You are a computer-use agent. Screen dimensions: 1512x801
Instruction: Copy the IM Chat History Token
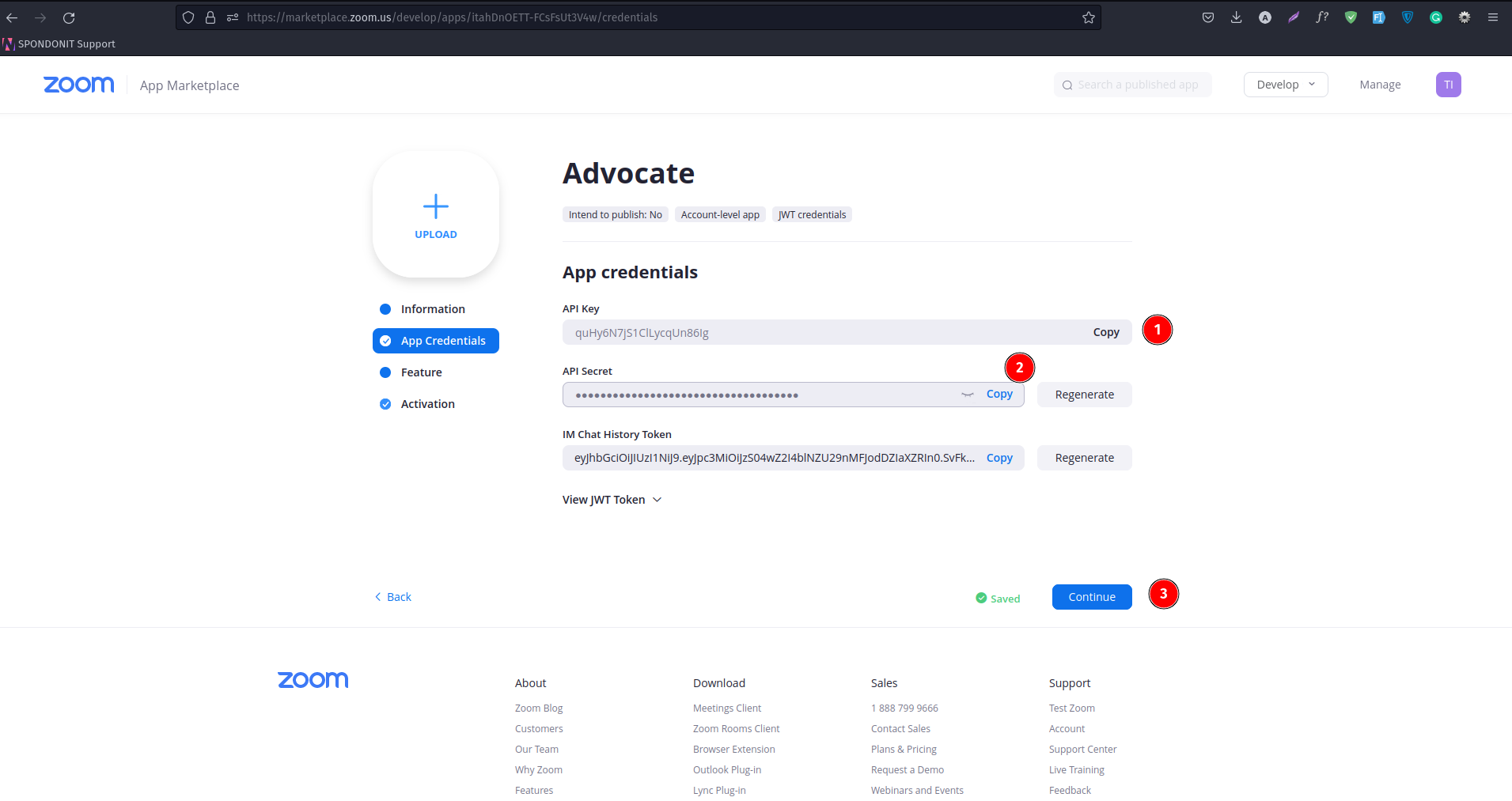[999, 458]
